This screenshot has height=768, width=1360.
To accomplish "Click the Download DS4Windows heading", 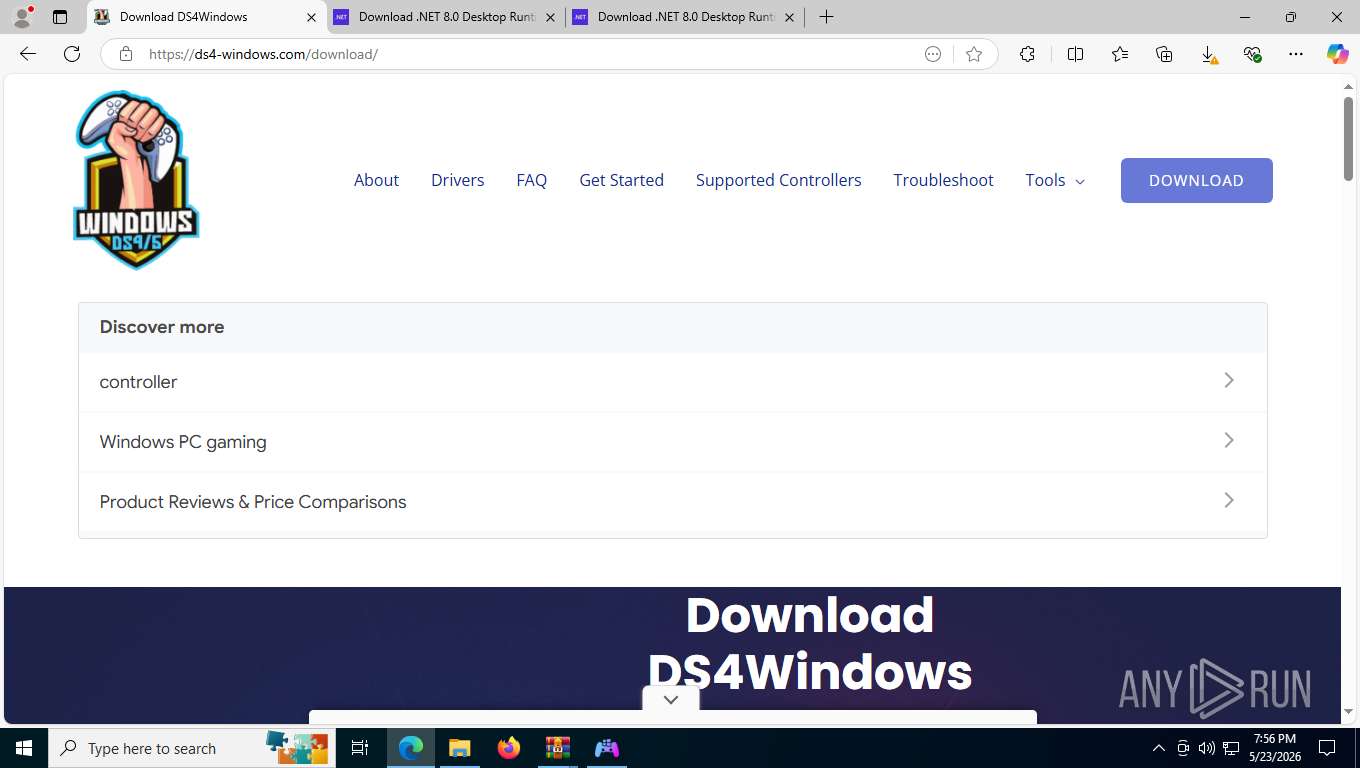I will pyautogui.click(x=810, y=643).
